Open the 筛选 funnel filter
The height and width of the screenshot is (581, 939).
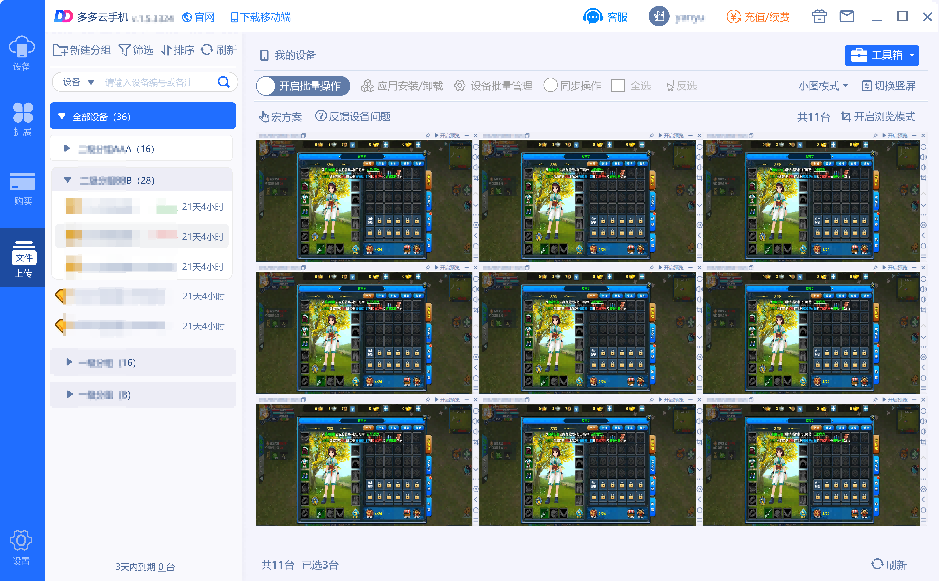pyautogui.click(x=136, y=50)
